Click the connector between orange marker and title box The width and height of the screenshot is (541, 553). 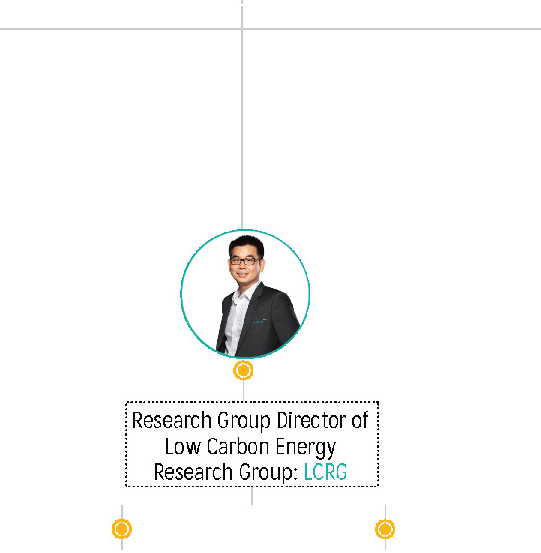pos(243,390)
